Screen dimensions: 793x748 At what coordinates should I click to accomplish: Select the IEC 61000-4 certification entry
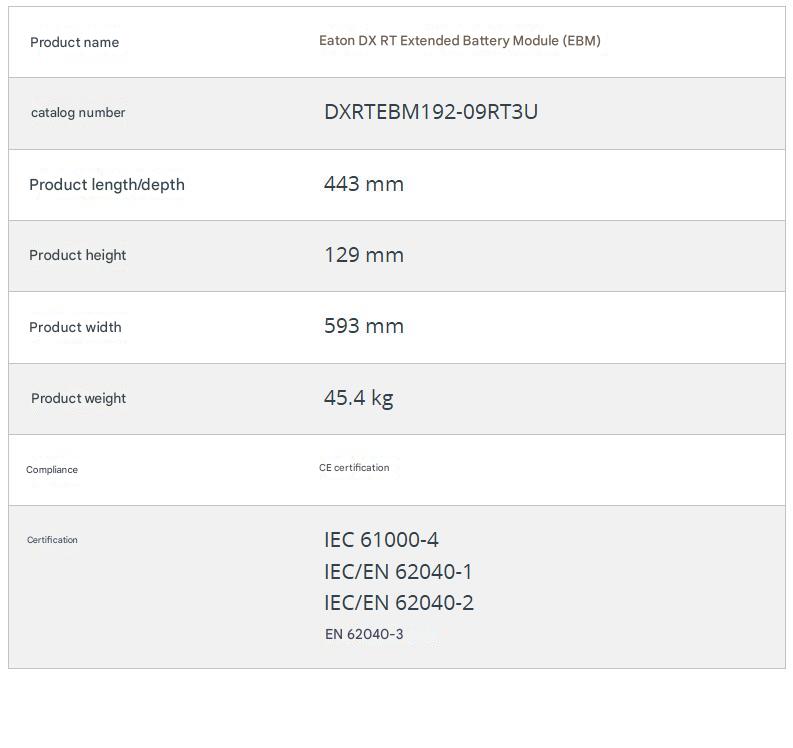point(381,540)
